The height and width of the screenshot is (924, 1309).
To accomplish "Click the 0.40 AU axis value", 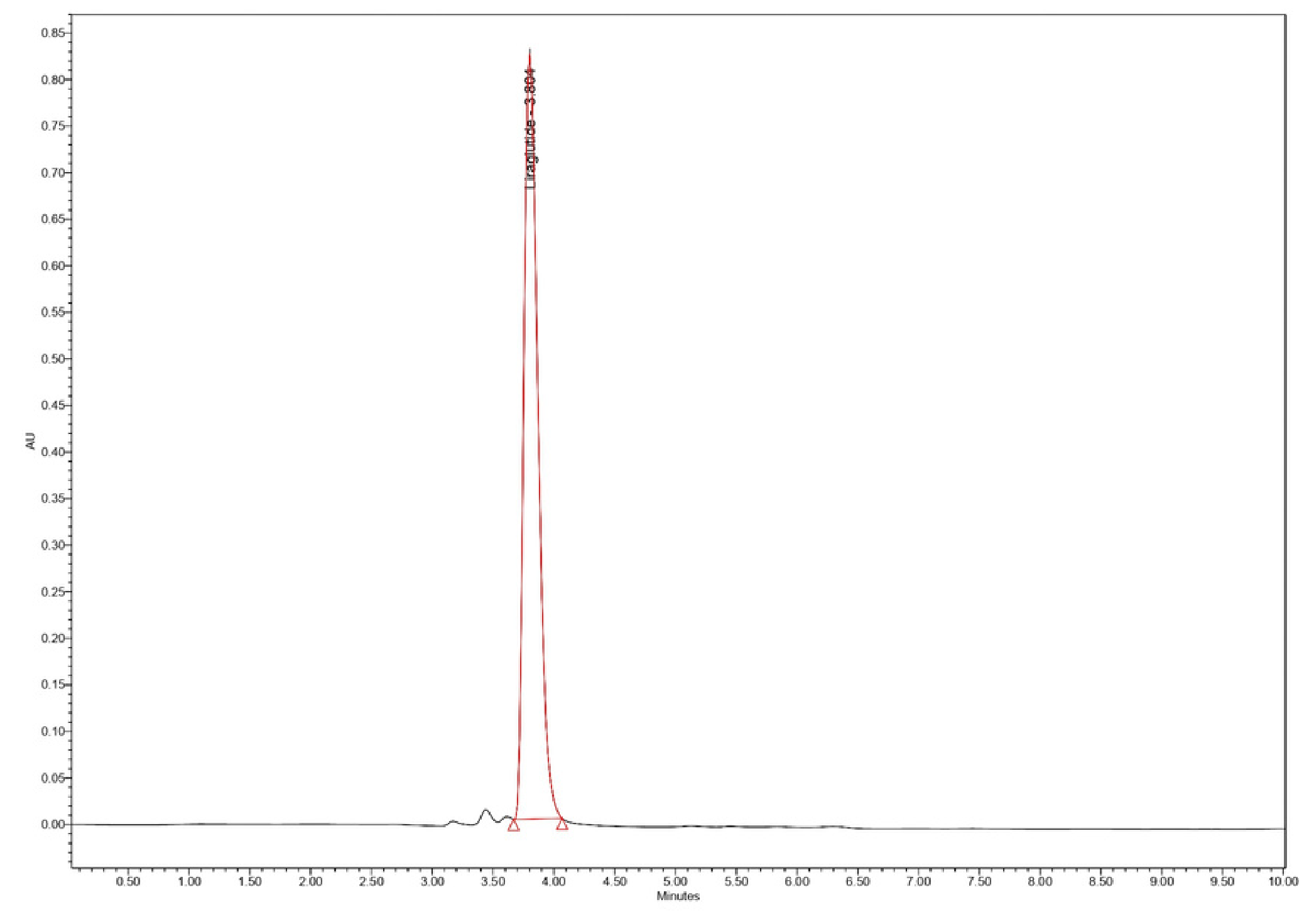I will (53, 452).
